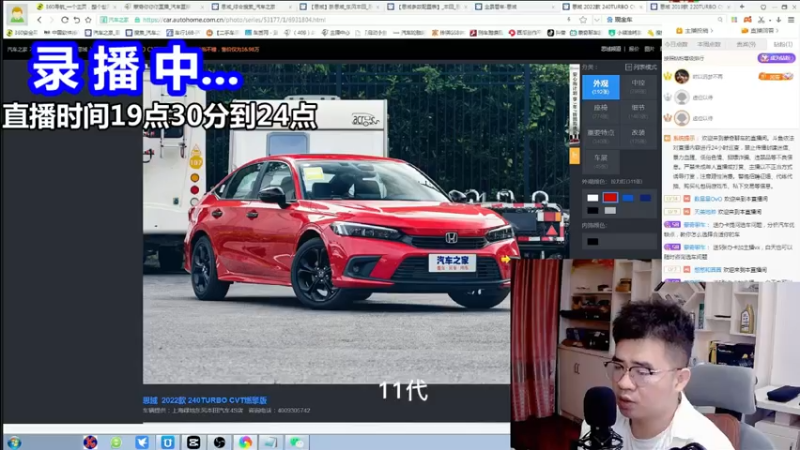The width and height of the screenshot is (800, 450).
Task: Click the star icon left of the address bar
Action: [x=88, y=20]
